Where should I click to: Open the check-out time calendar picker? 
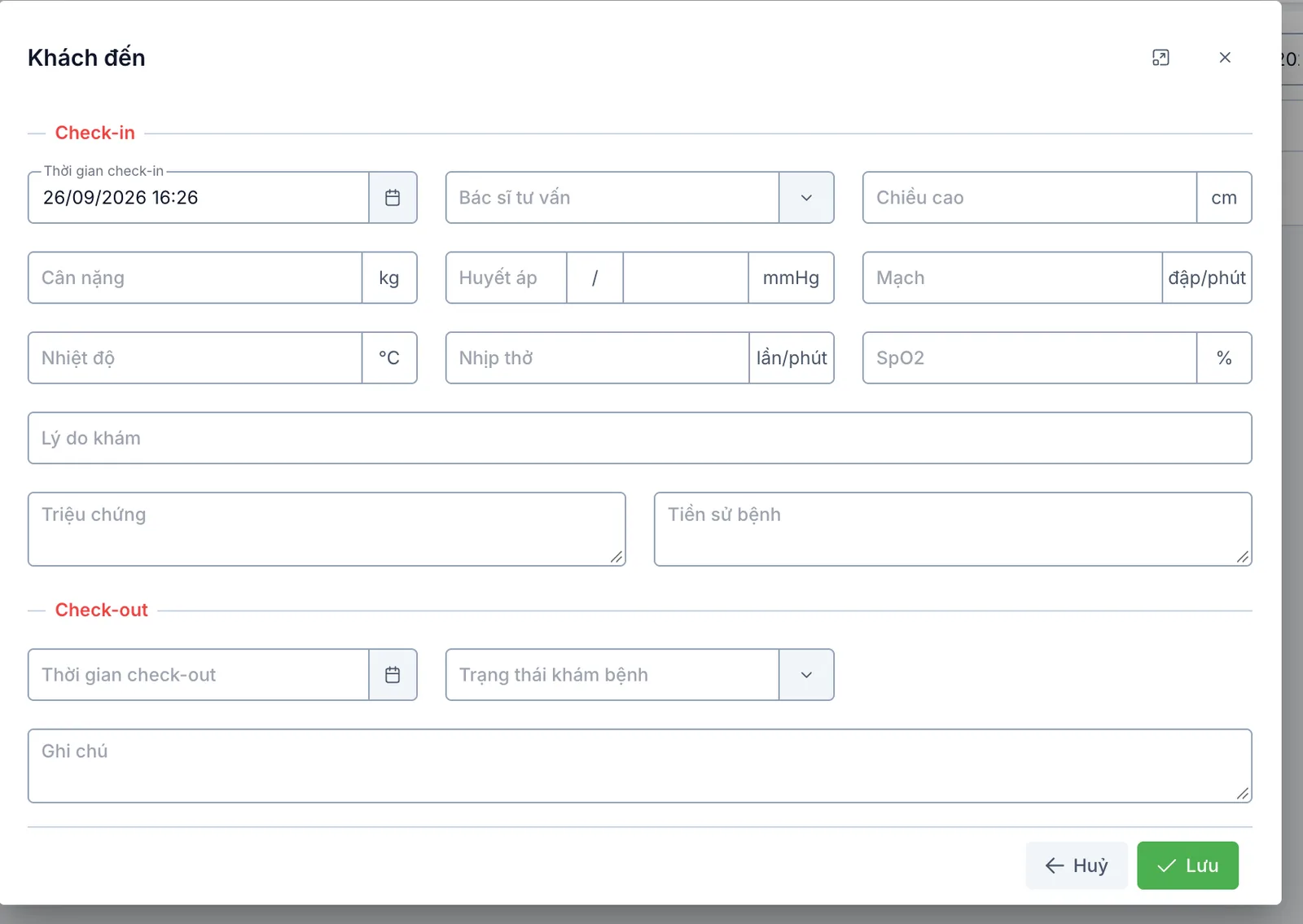click(393, 674)
